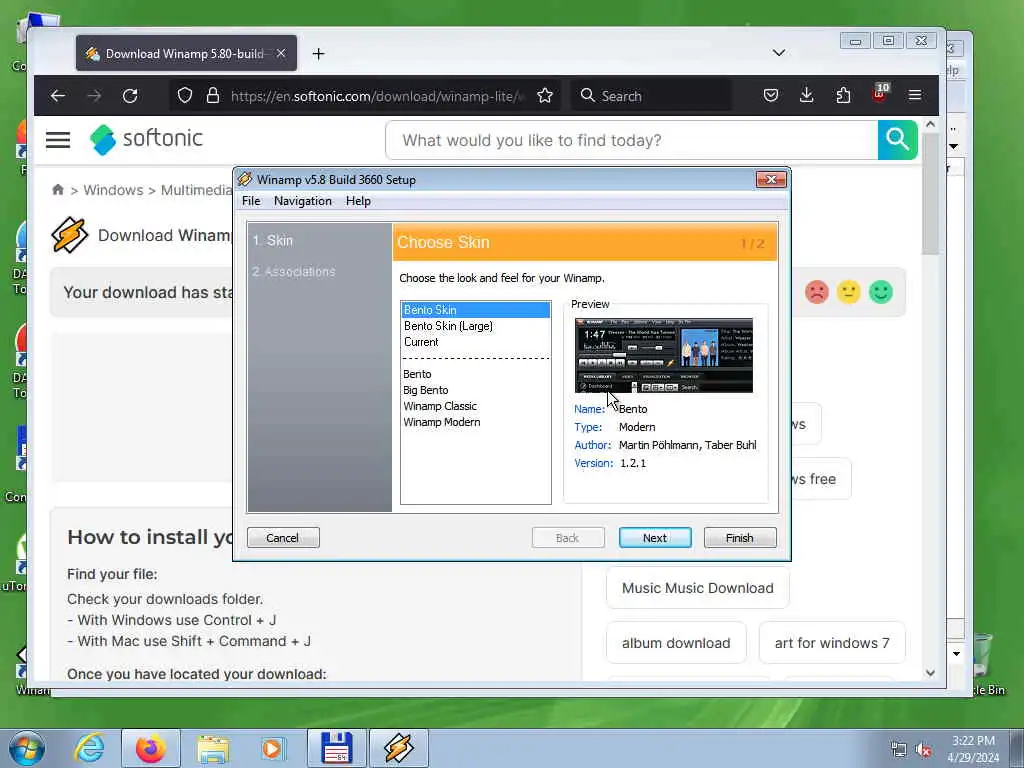Screen dimensions: 1024x768
Task: Select step 1. Skin in sidebar
Action: tap(273, 240)
